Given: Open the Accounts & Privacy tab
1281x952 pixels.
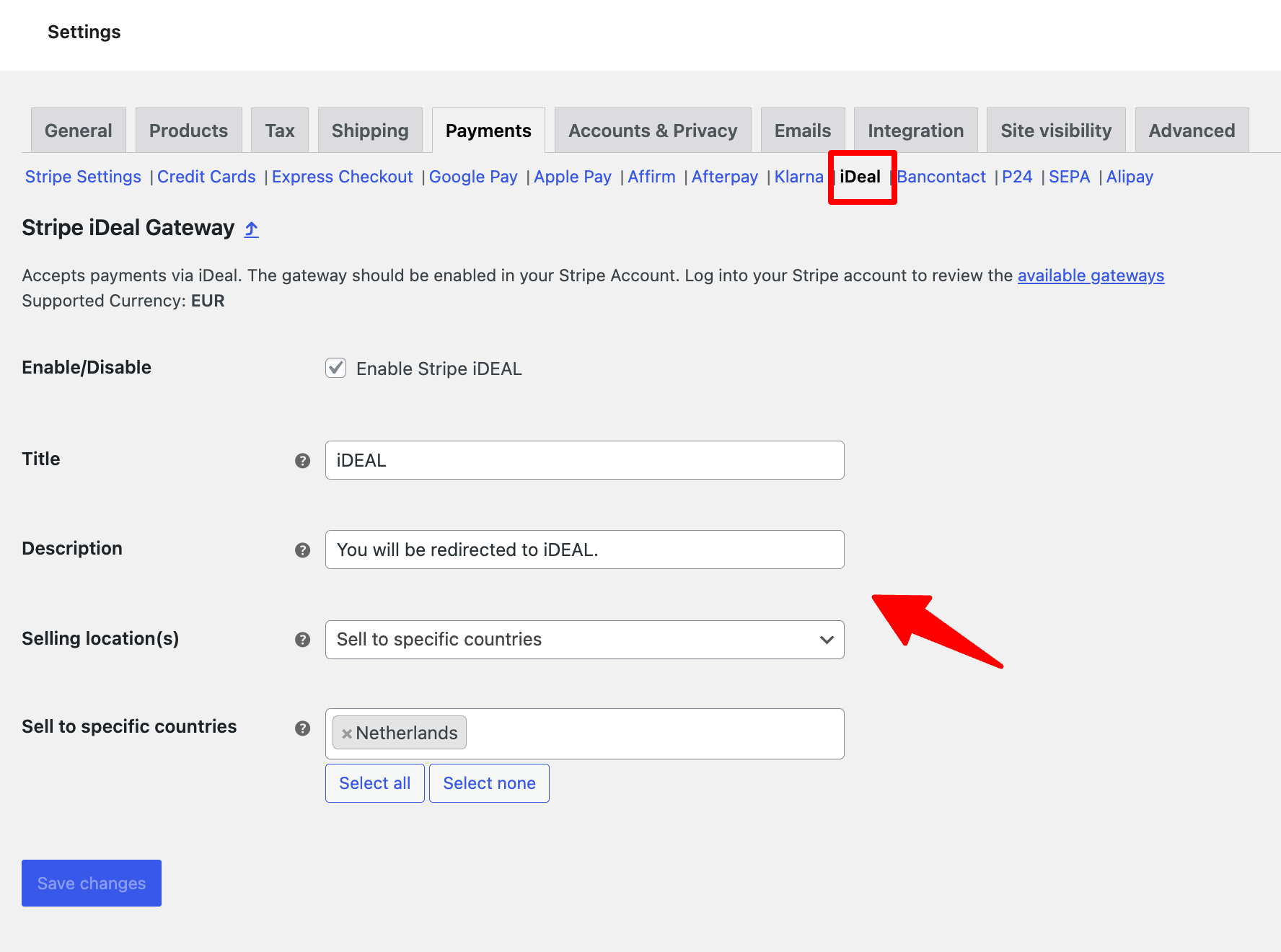Looking at the screenshot, I should pos(653,131).
